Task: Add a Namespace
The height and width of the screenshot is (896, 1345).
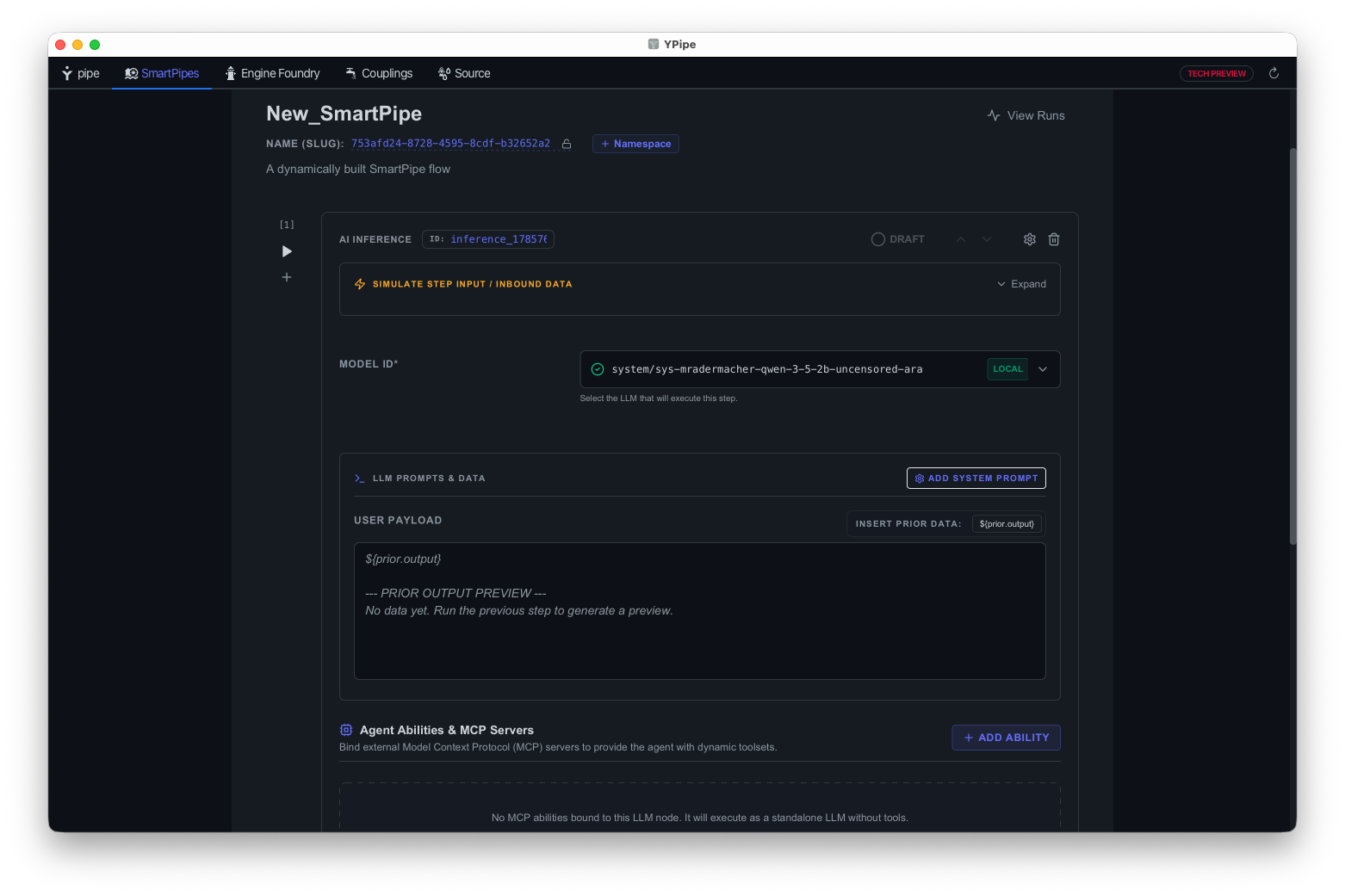Action: point(635,144)
